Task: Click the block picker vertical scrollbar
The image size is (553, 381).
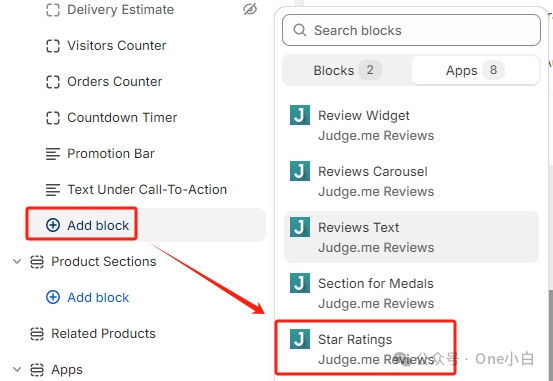Action: (x=551, y=333)
